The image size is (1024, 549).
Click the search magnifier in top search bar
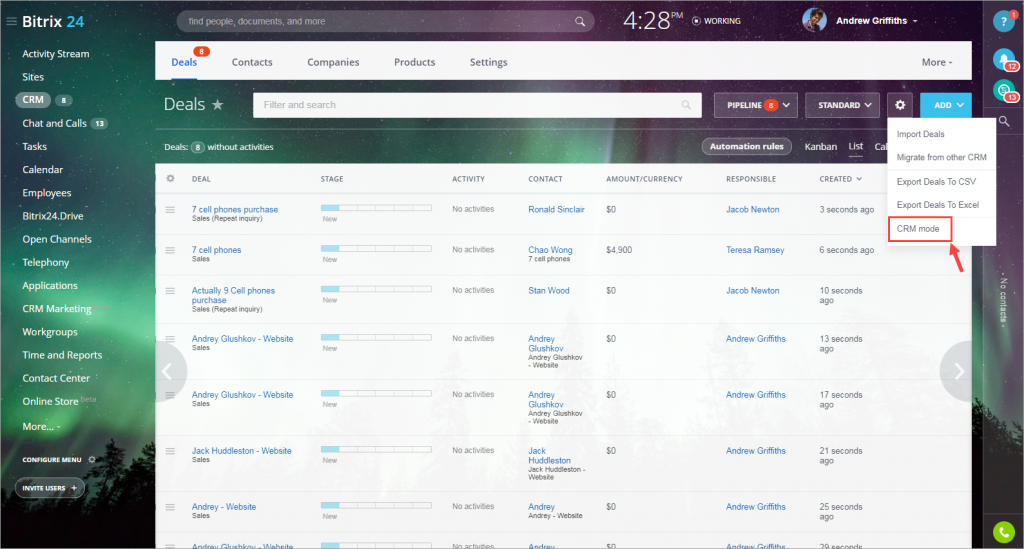[x=580, y=22]
